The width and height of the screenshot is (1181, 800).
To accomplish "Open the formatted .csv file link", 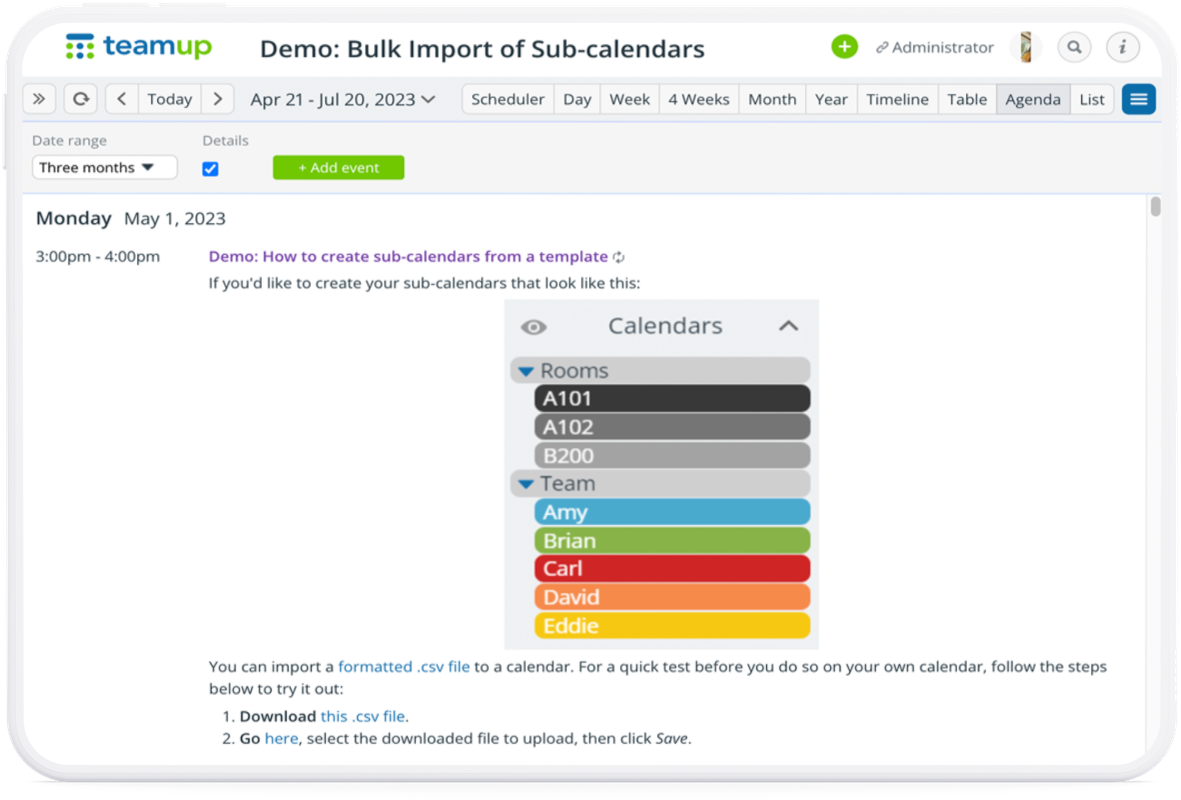I will click(x=404, y=667).
